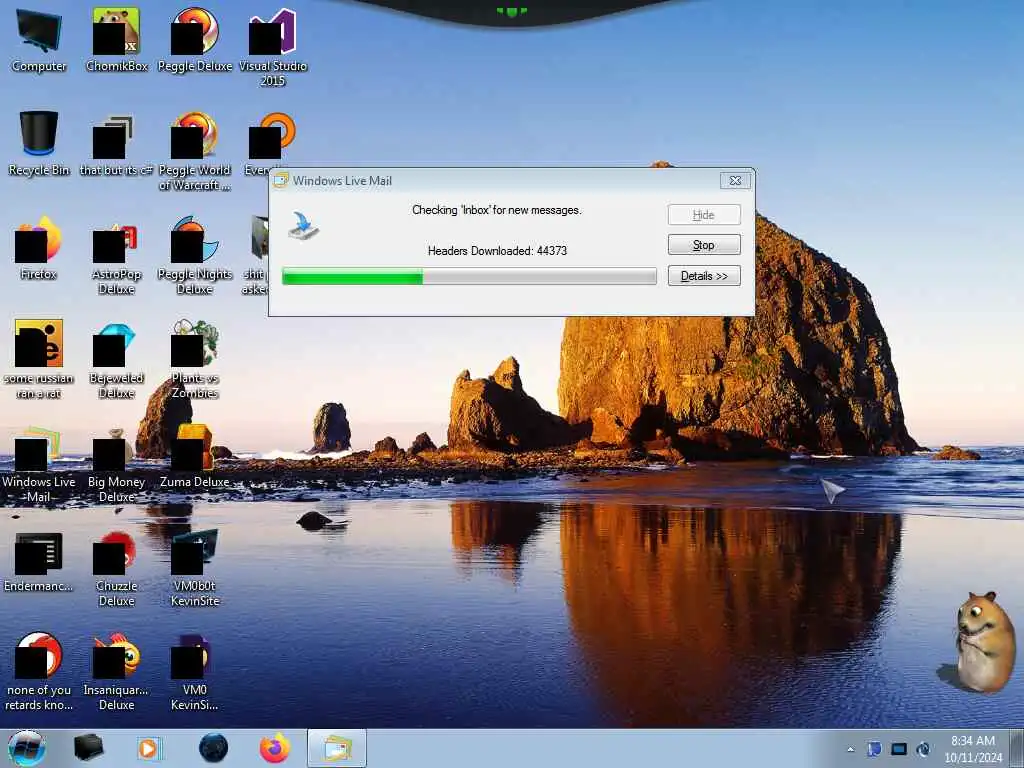Select the Recycle Bin icon
This screenshot has width=1024, height=768.
coord(39,144)
